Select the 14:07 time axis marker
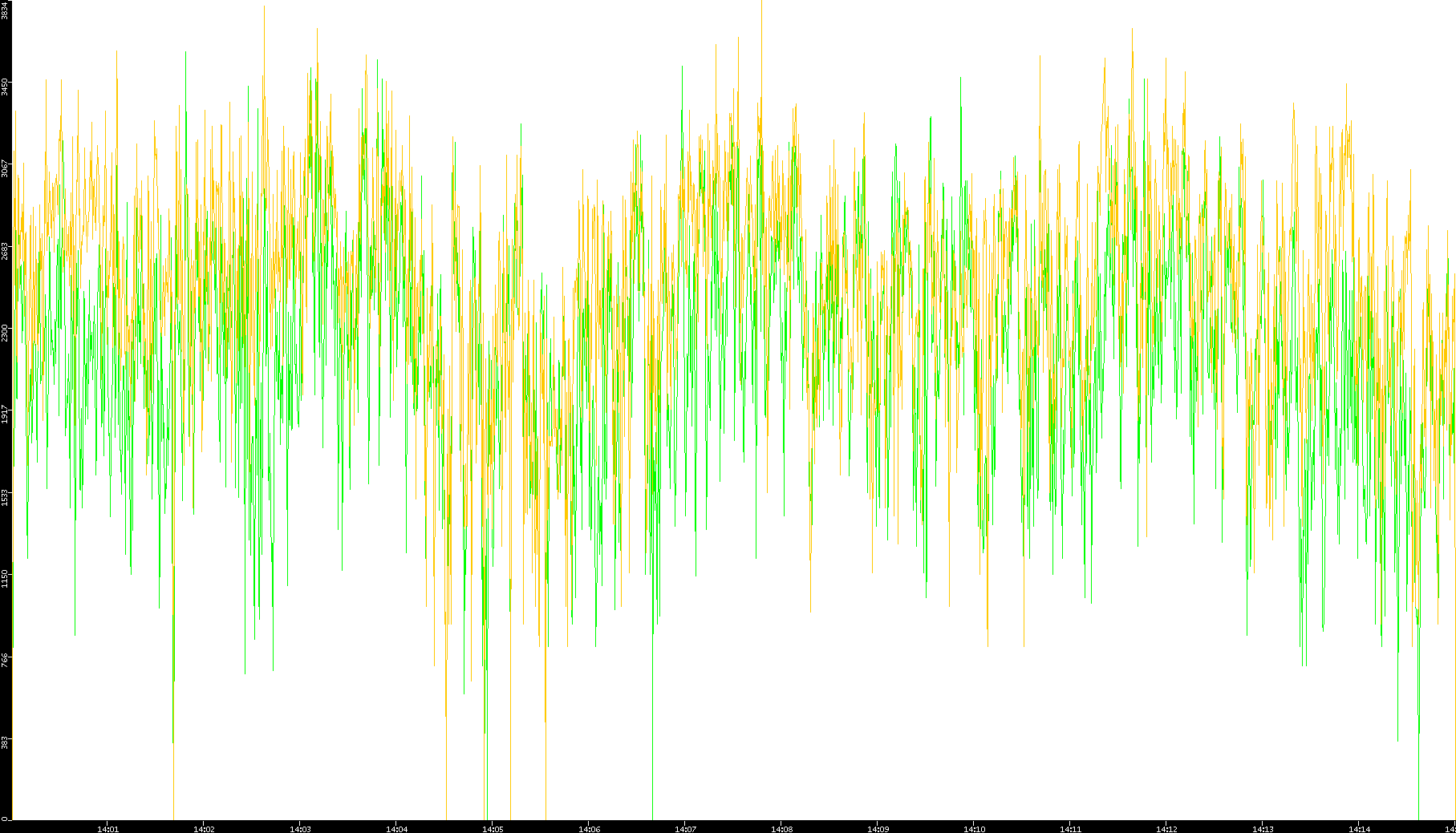1456x833 pixels. (685, 829)
